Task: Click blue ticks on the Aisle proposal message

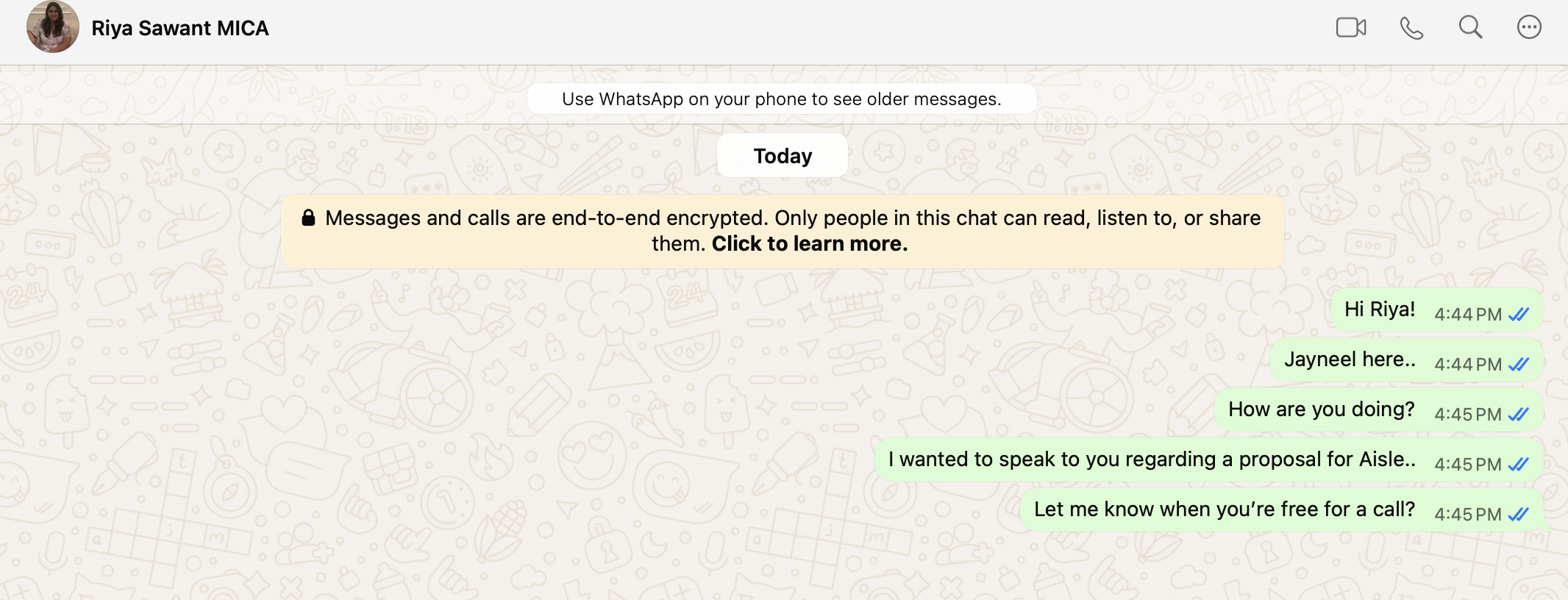Action: point(1519,465)
